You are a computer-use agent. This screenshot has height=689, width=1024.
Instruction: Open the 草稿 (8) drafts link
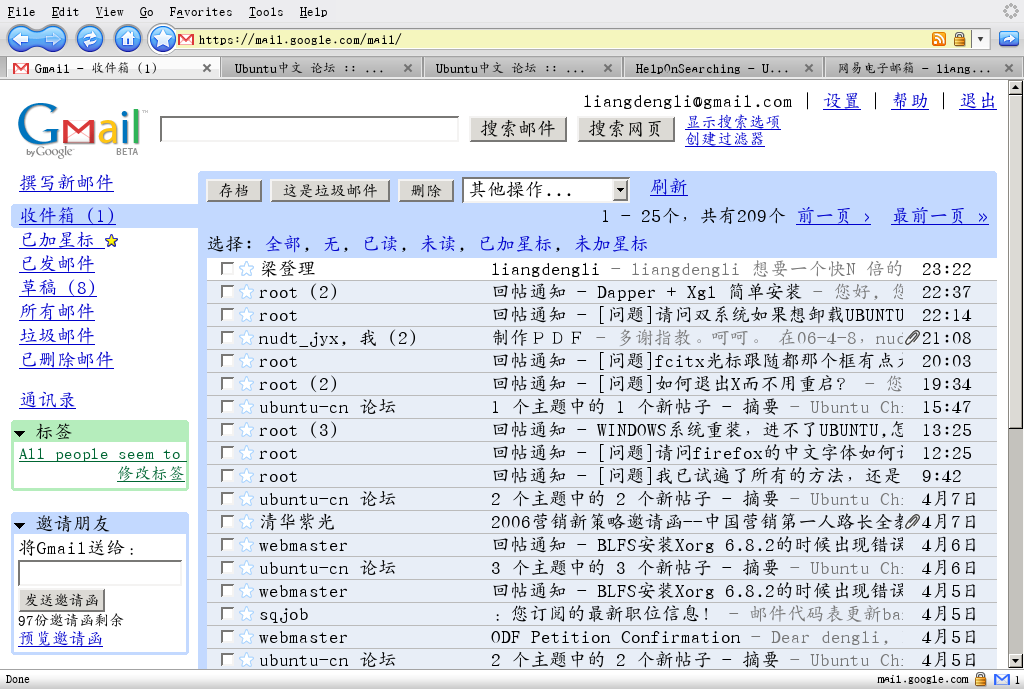(58, 287)
